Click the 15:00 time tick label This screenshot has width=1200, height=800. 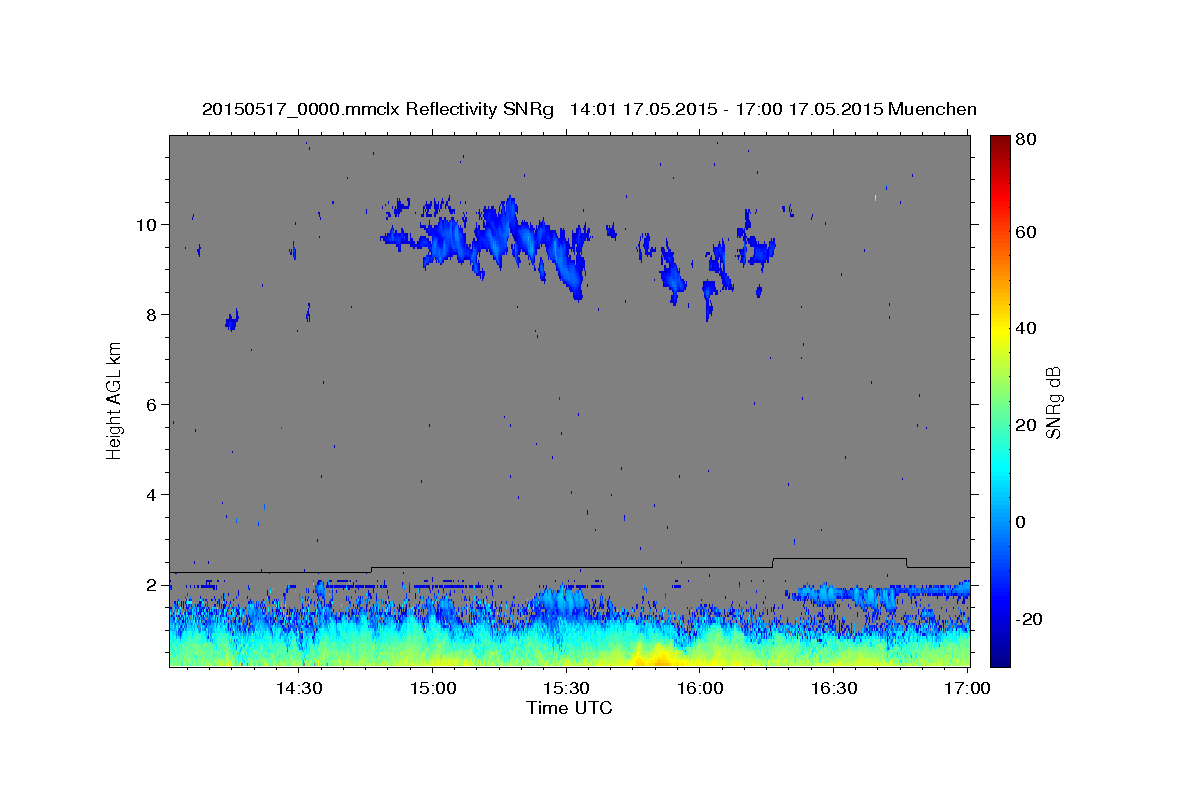432,688
